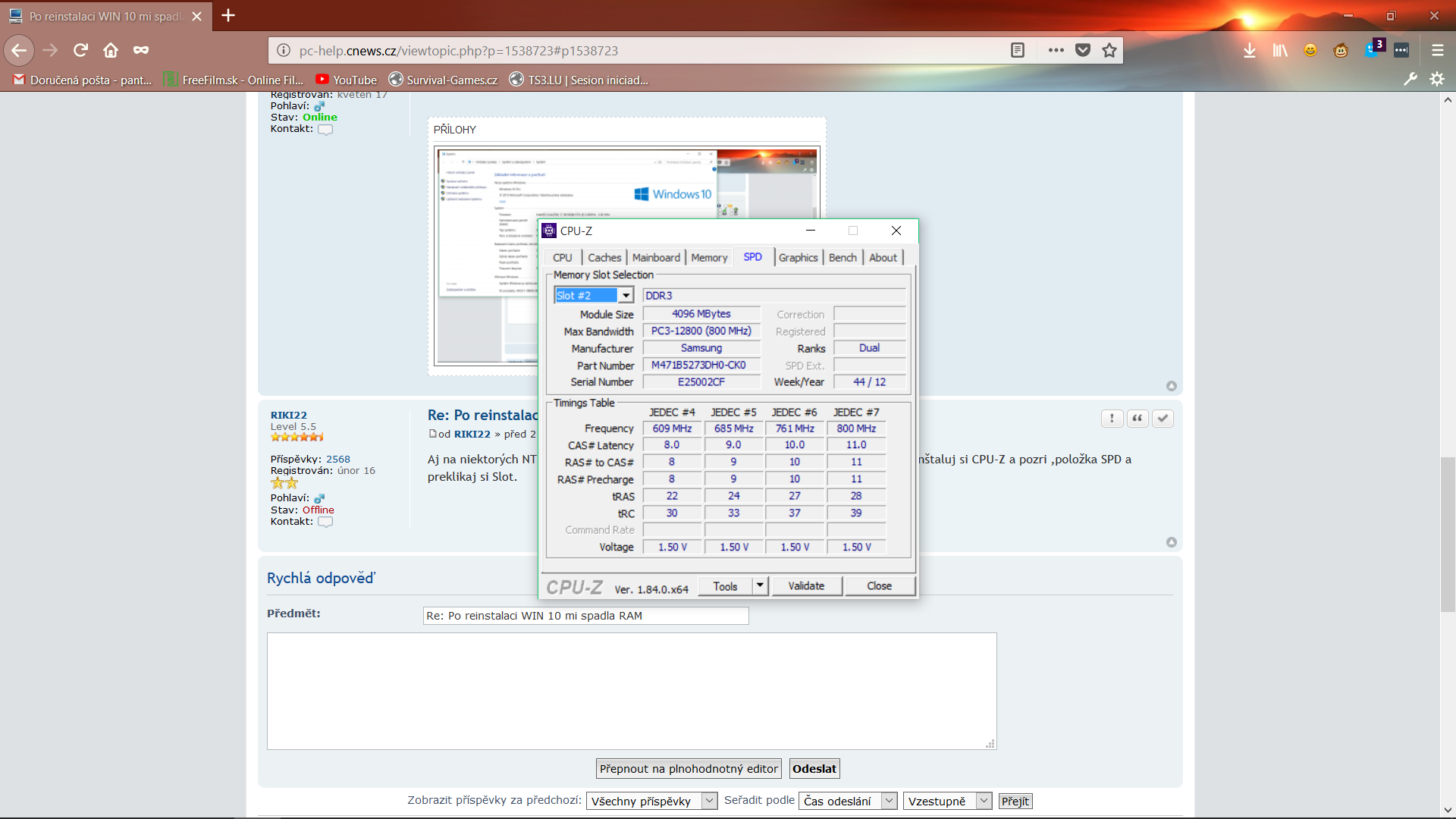Close the 'Po reinstalaci WIN 10' tab
The width and height of the screenshot is (1456, 819).
197,16
